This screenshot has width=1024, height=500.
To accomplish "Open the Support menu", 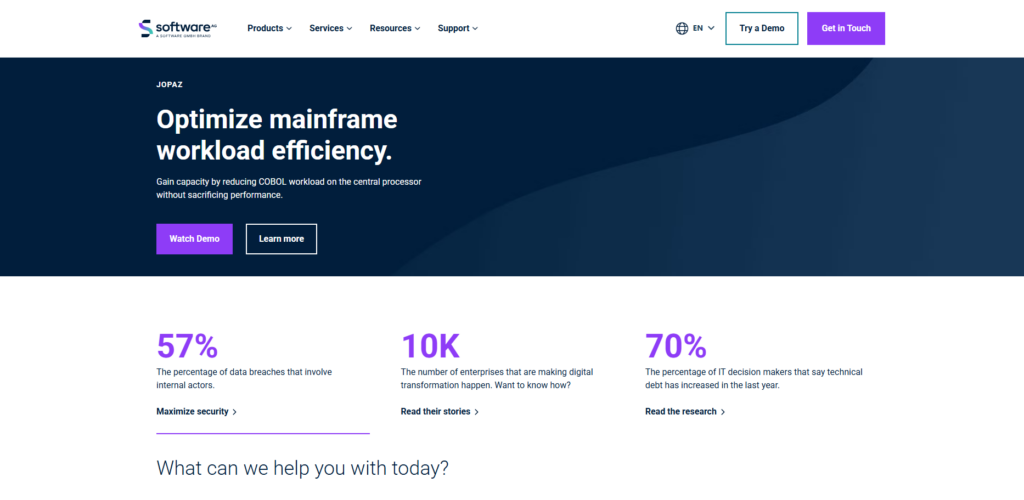I will click(x=458, y=28).
